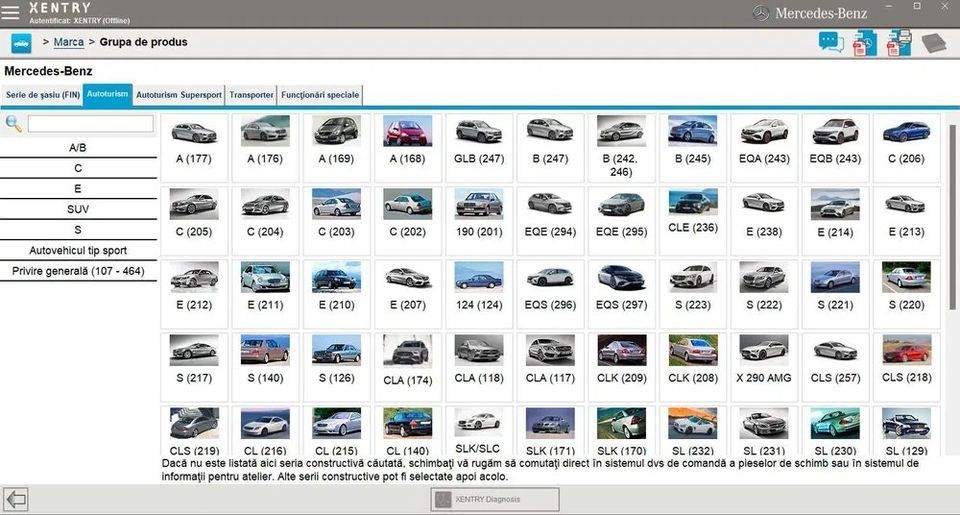Switch to Transporter tab

(251, 95)
